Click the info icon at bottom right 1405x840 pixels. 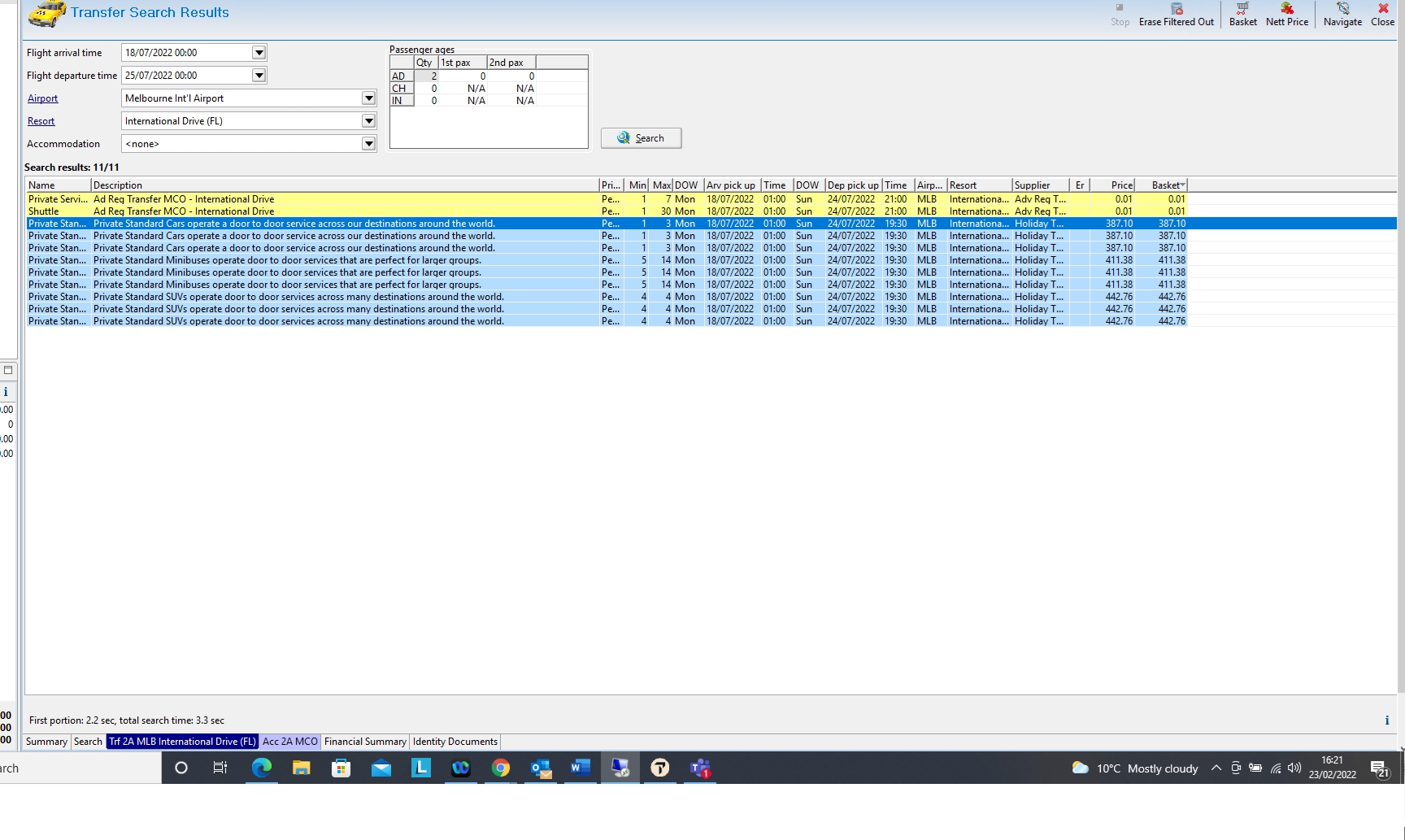[x=1386, y=720]
